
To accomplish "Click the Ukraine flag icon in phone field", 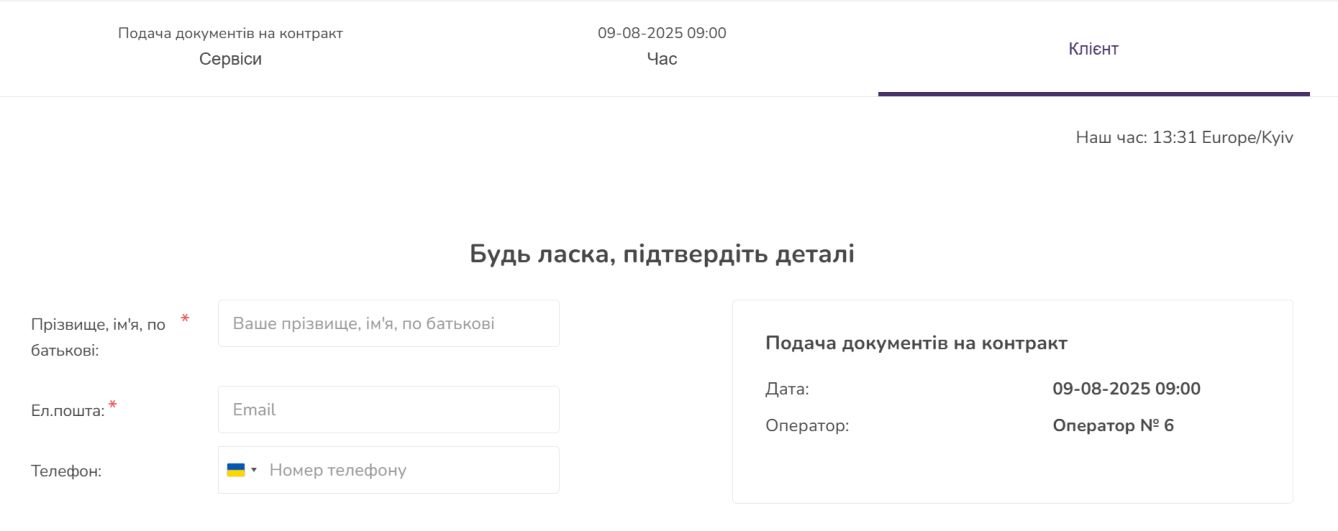I will 236,470.
